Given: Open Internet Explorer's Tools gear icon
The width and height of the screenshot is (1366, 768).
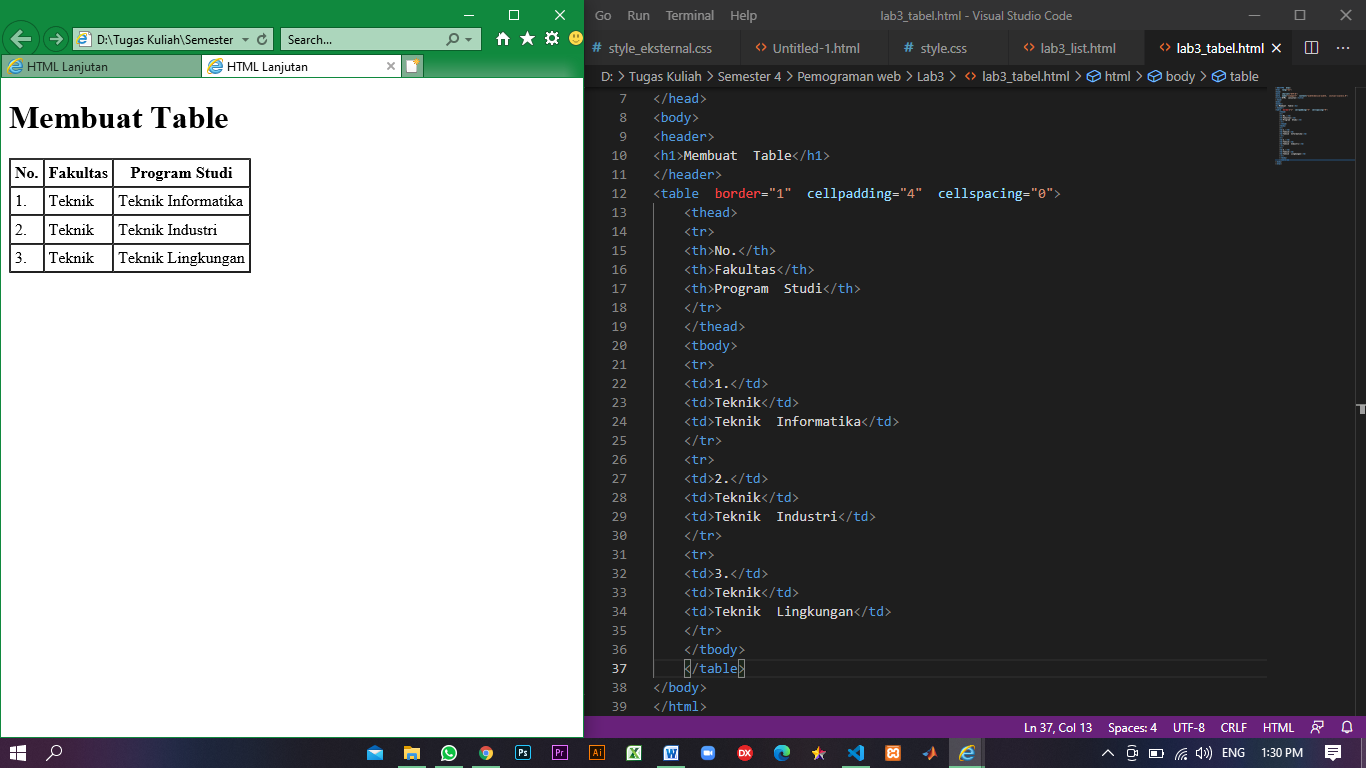Looking at the screenshot, I should tap(551, 39).
